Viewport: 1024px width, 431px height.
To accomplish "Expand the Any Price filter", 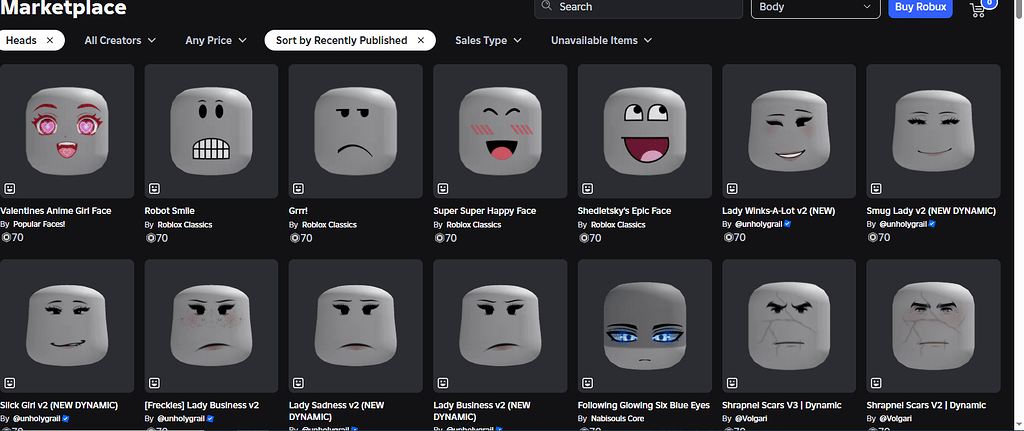I will click(216, 40).
